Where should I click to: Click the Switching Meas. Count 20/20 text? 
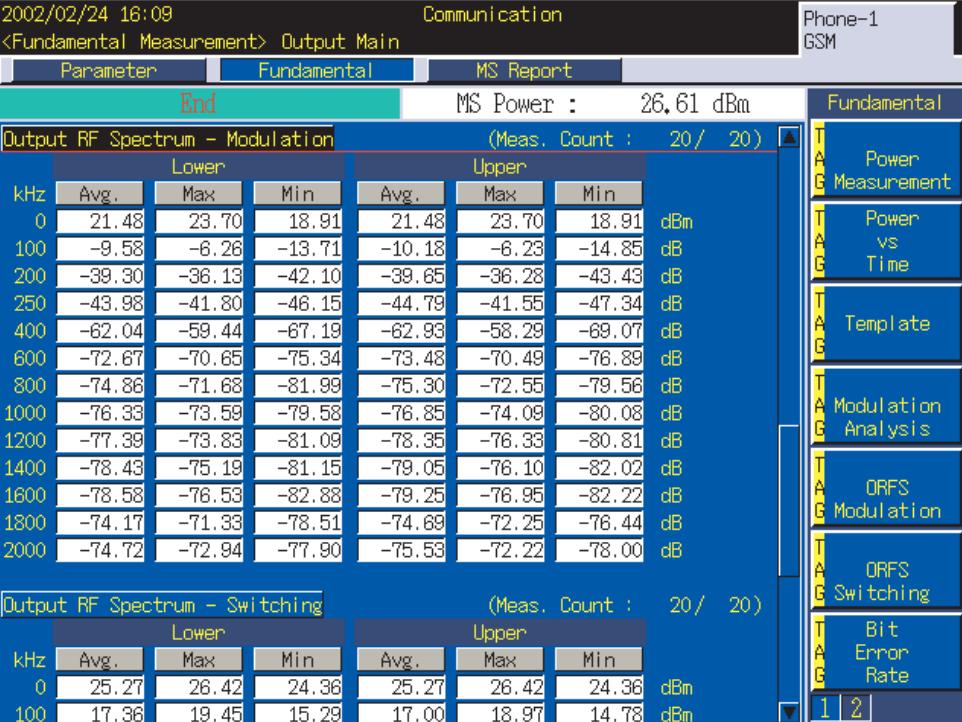625,605
